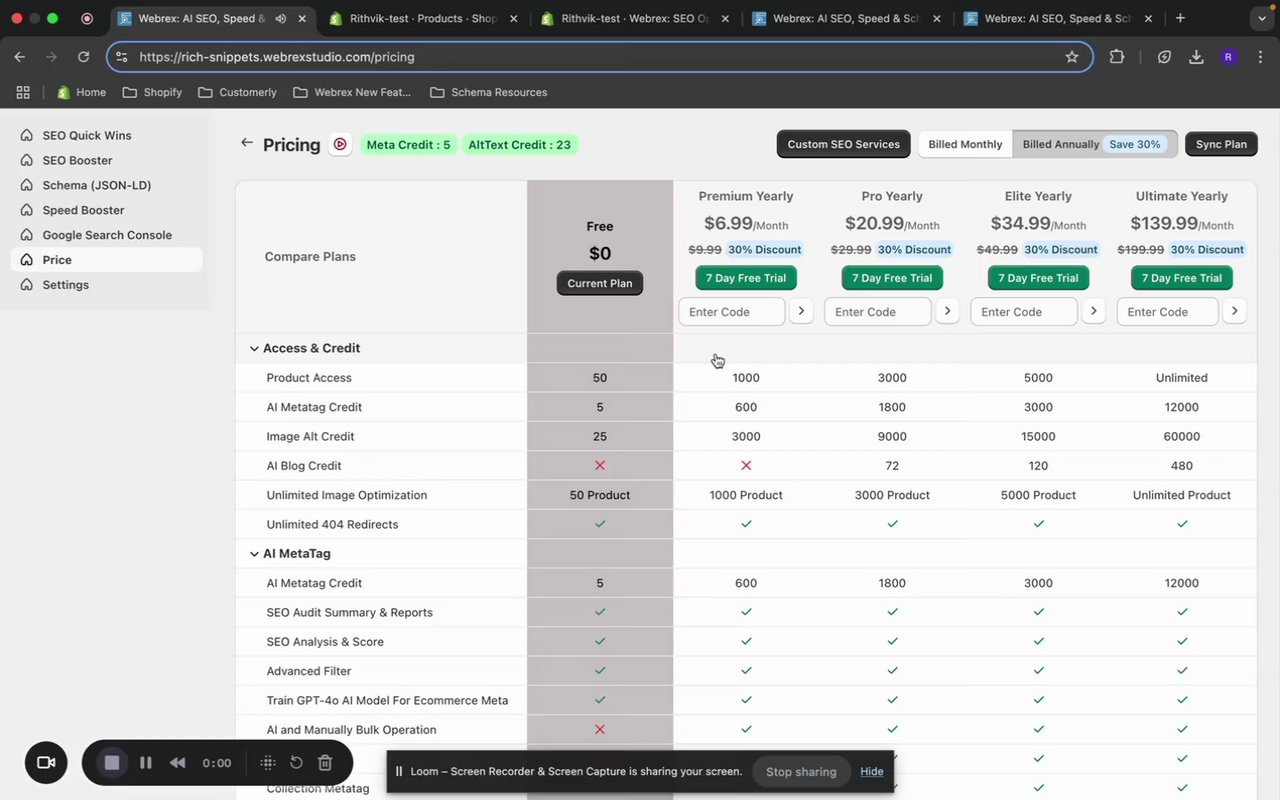Screen dimensions: 1280x800
Task: Reload the current page
Action: tap(83, 57)
